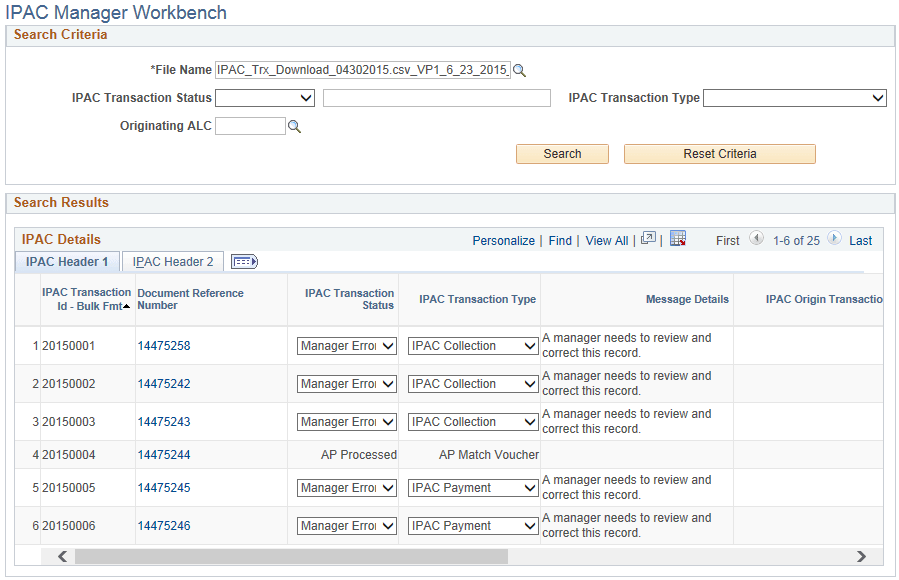Open the File Name lookup magnifying glass
The height and width of the screenshot is (580, 899).
tap(520, 71)
